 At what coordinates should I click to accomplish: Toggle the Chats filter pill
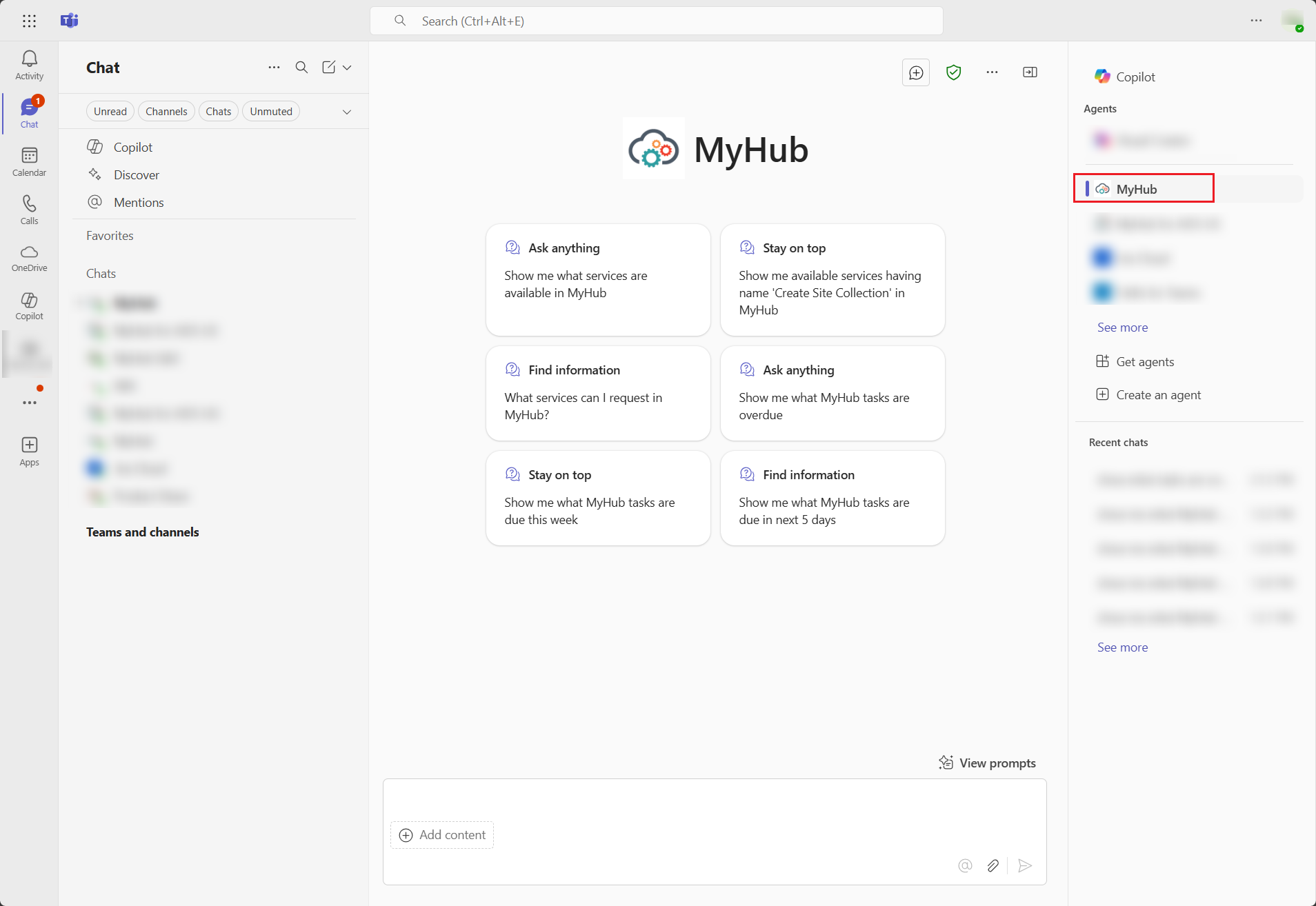pos(218,110)
